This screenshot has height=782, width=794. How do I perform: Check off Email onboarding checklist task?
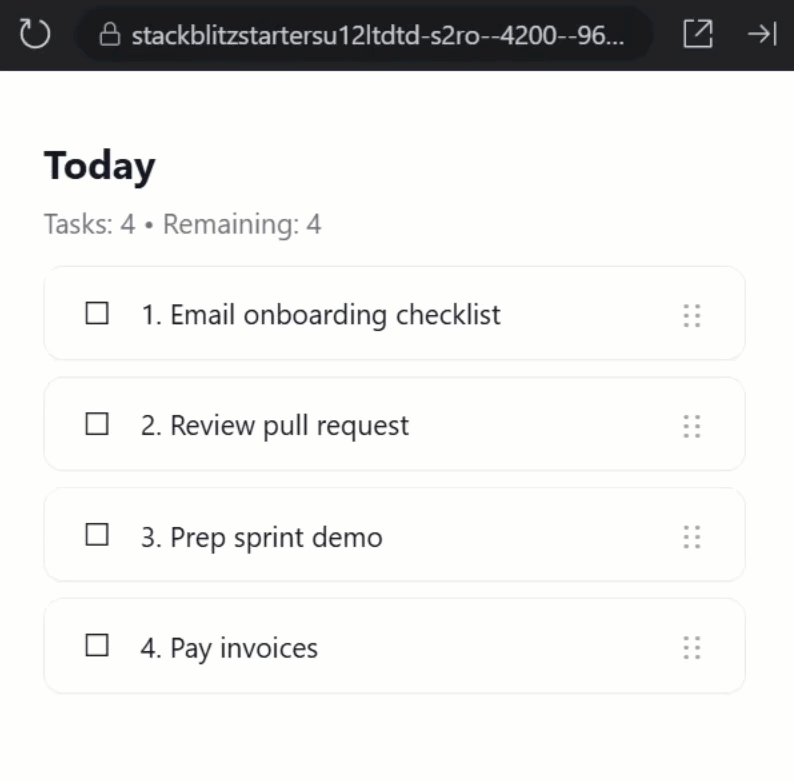point(97,315)
